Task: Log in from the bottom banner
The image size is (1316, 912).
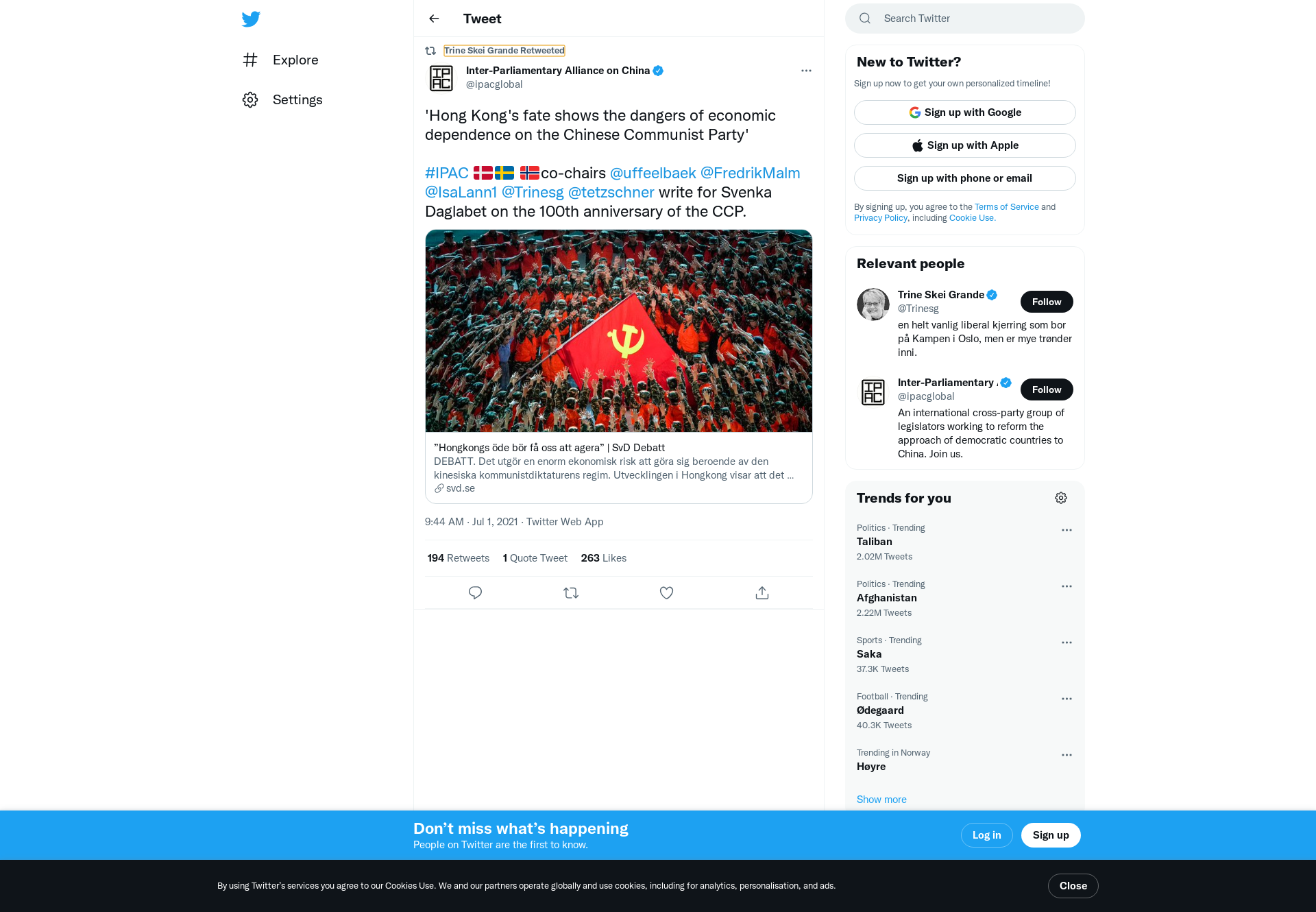Action: coord(987,835)
